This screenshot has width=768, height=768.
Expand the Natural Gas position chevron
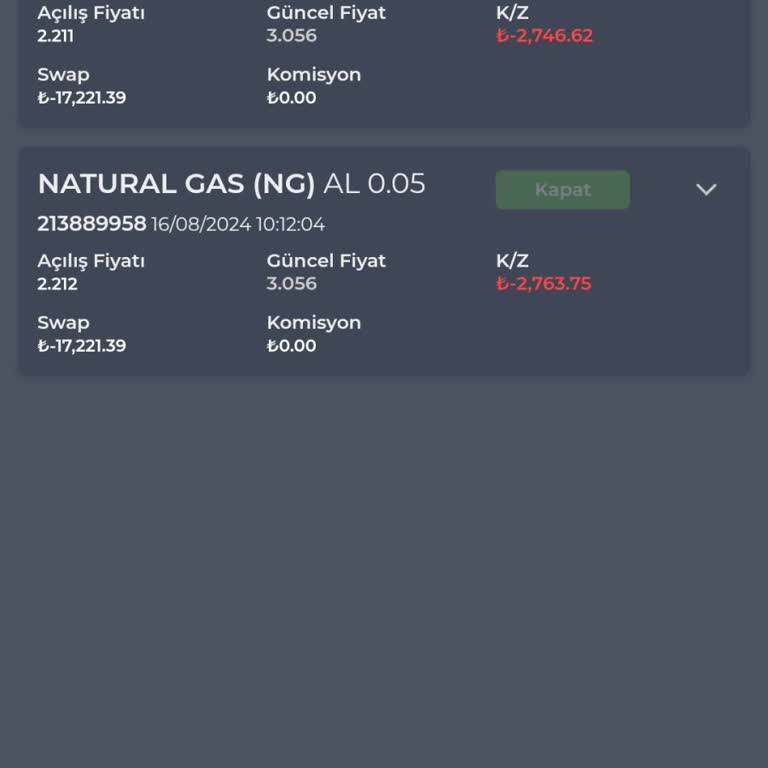pyautogui.click(x=706, y=190)
